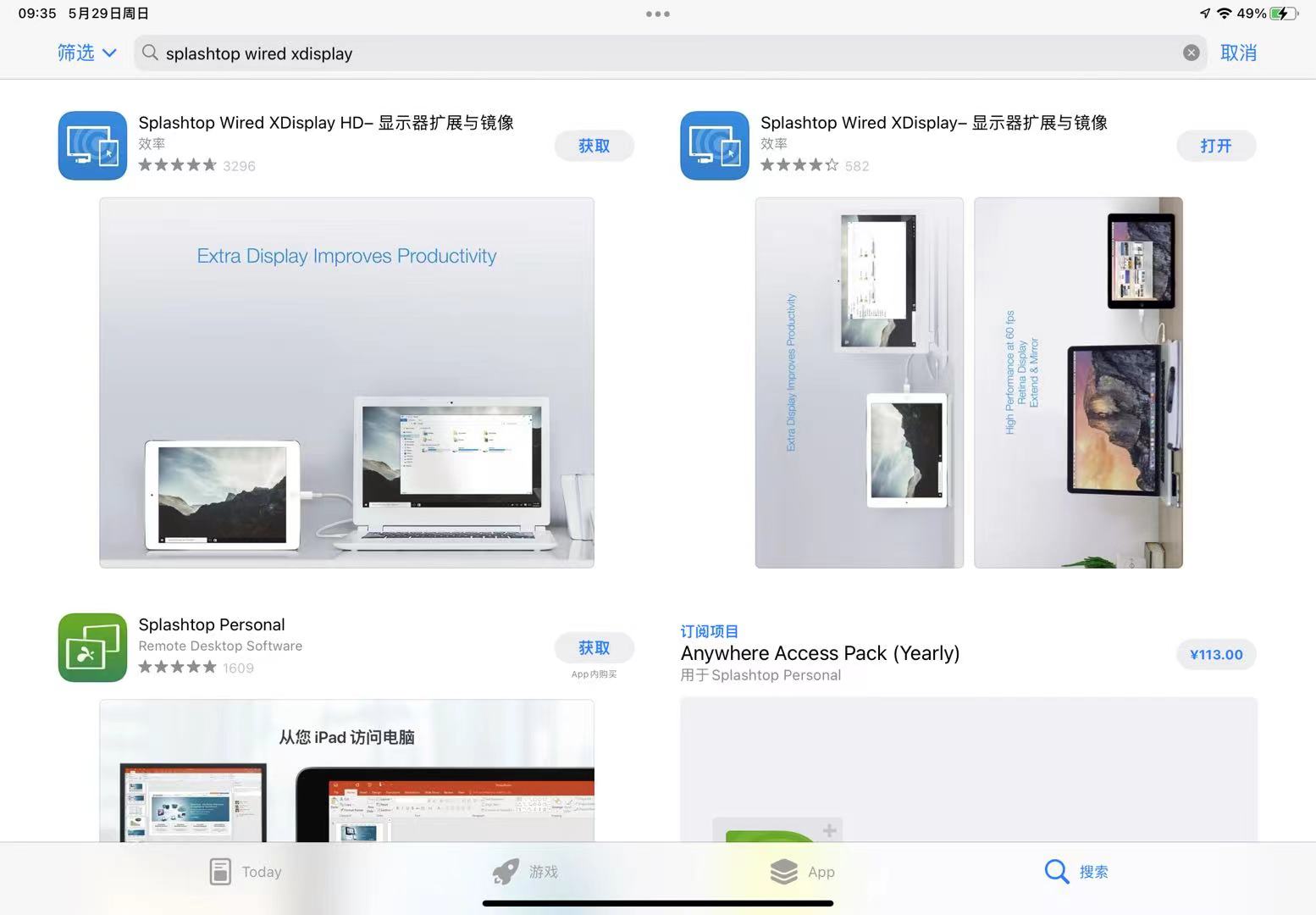The height and width of the screenshot is (915, 1316).
Task: Focus the search field containing splashtop wired xdisplay
Action: (x=670, y=53)
